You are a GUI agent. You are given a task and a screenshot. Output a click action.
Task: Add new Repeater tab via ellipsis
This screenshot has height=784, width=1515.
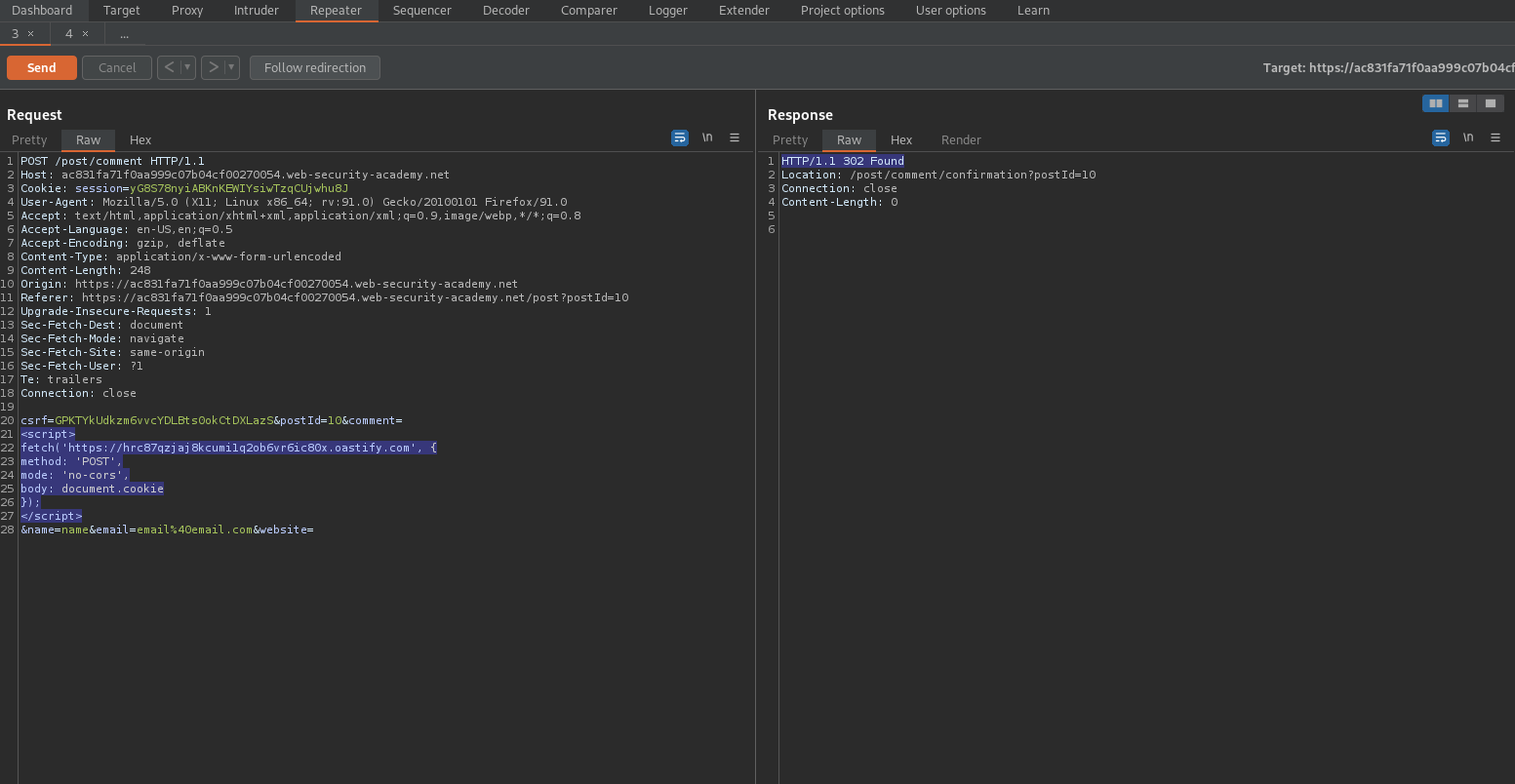(124, 34)
